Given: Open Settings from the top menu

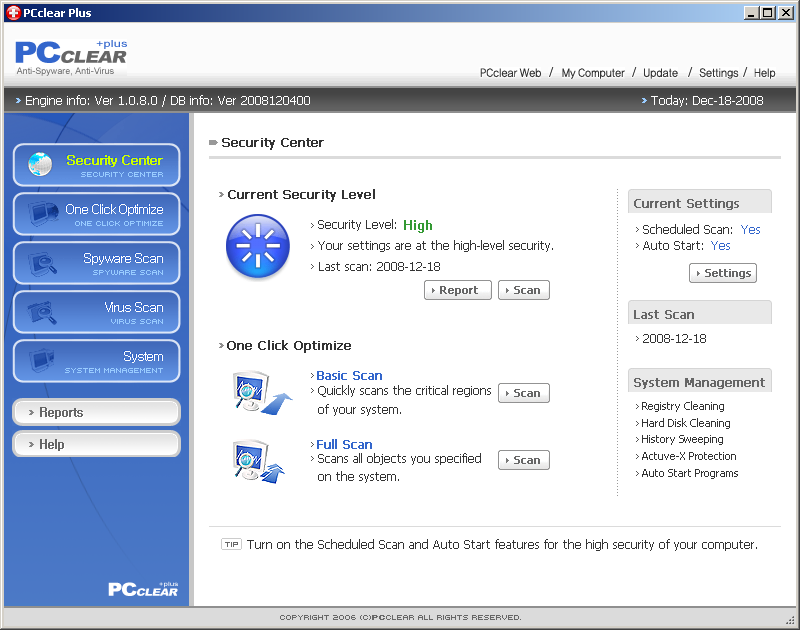Looking at the screenshot, I should coord(718,73).
